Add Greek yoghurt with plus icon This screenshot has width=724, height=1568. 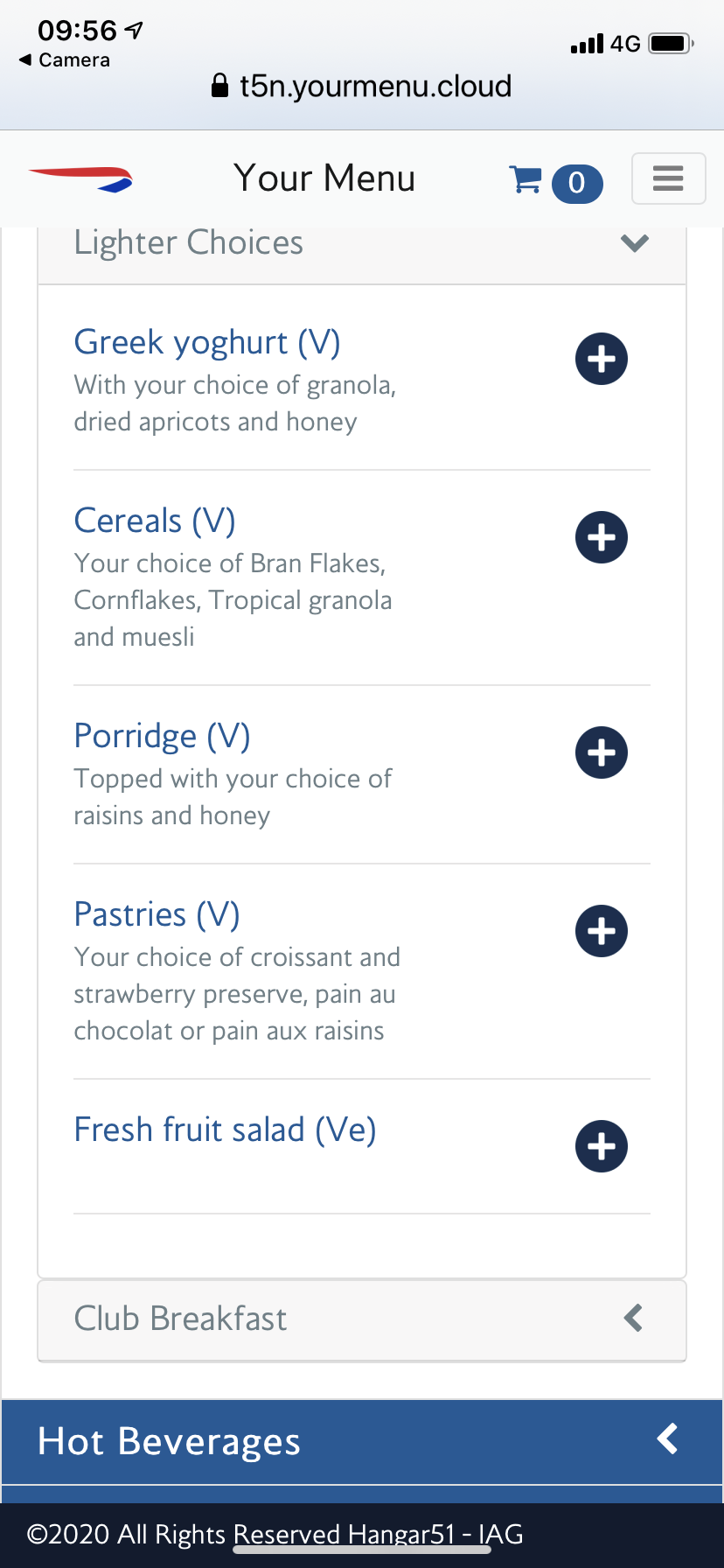tap(602, 359)
